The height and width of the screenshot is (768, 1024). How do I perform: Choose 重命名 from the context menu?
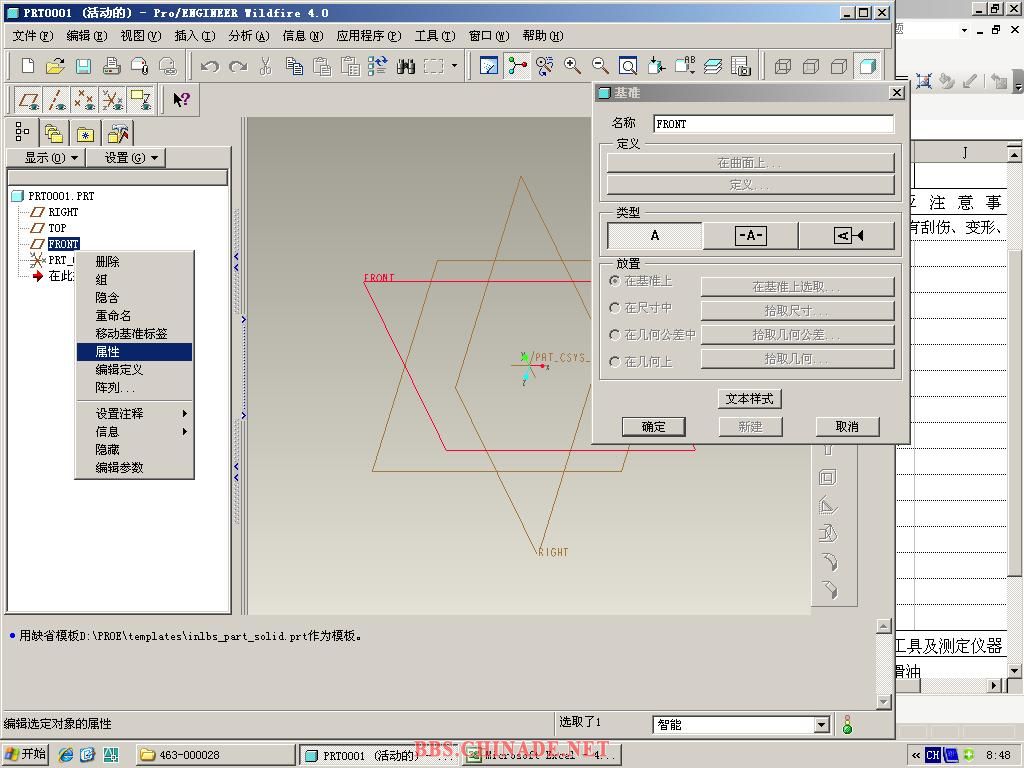(135, 315)
